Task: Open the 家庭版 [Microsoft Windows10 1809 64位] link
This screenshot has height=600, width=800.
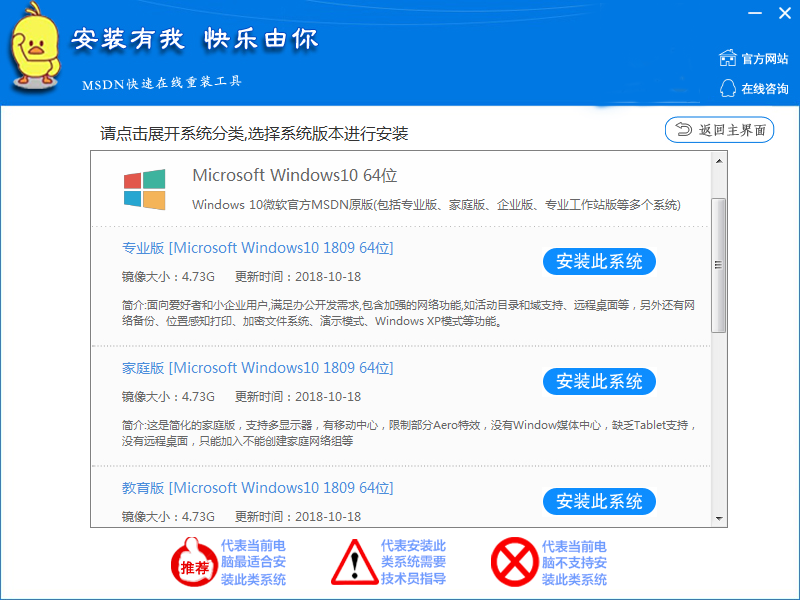Action: [258, 368]
